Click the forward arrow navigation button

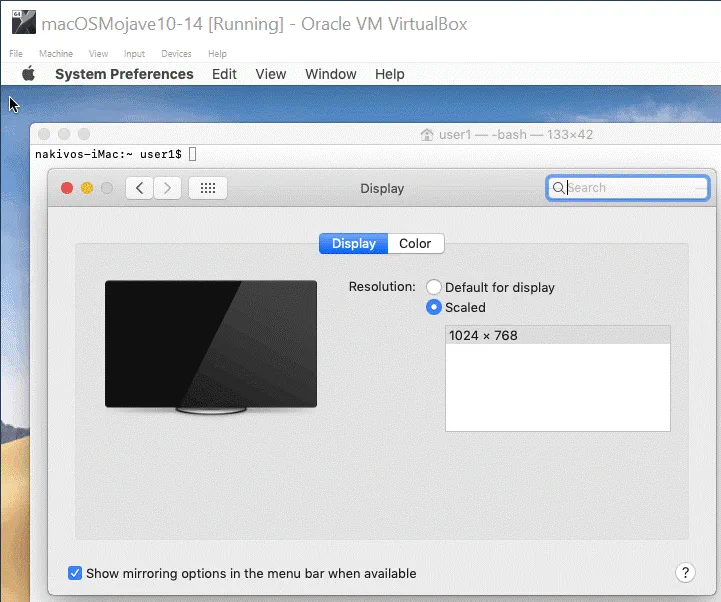coord(167,188)
